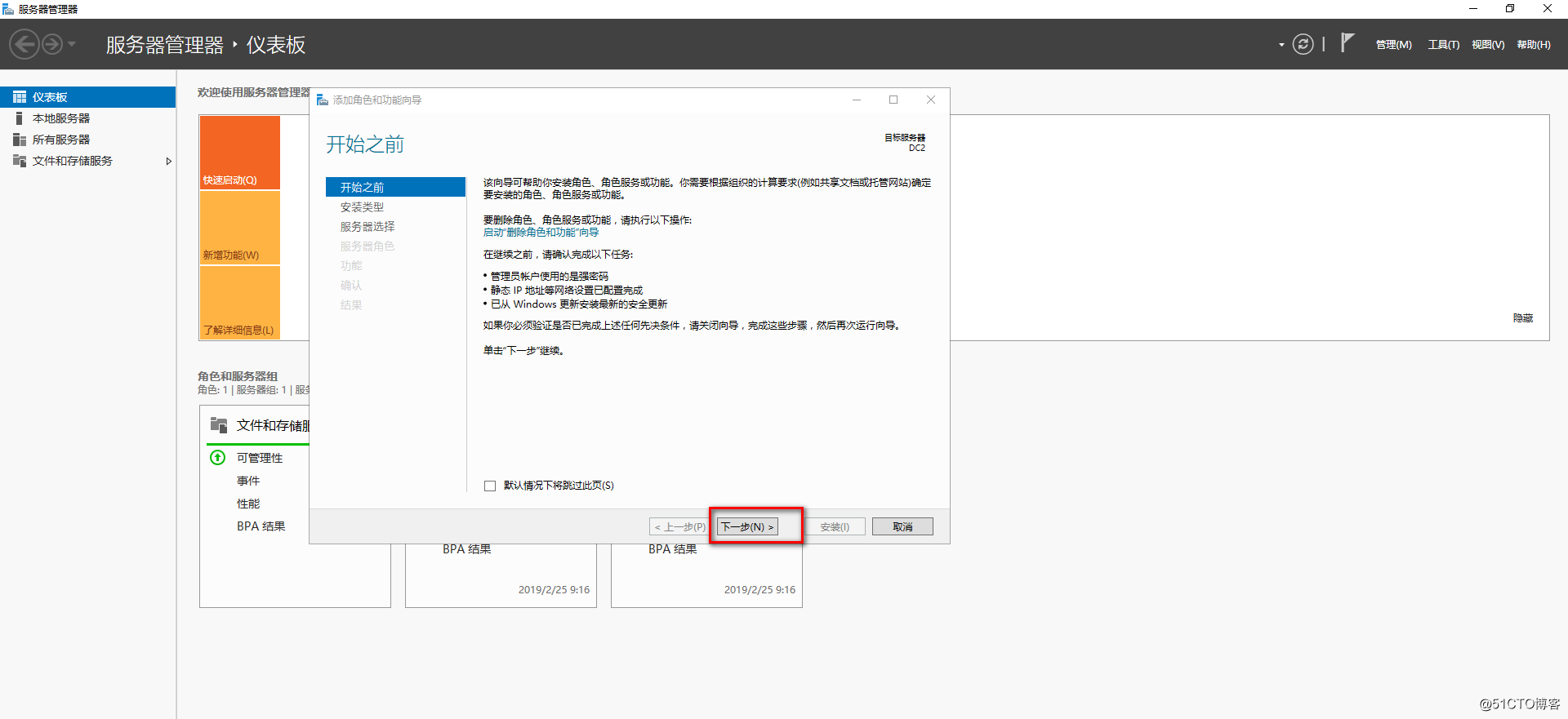Click BPA 结果 in the middle tile
1568x719 pixels.
[x=467, y=549]
